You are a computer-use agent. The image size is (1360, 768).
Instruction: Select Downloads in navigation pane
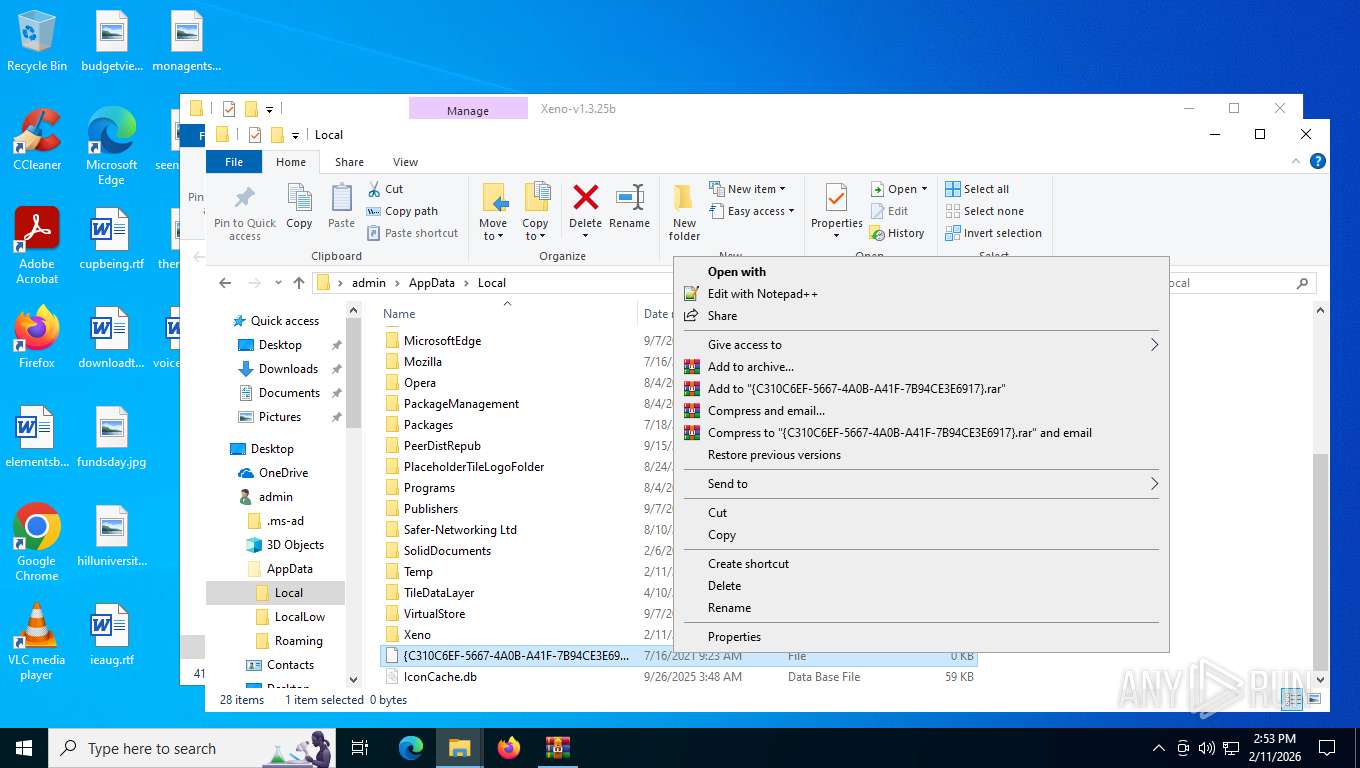[288, 369]
